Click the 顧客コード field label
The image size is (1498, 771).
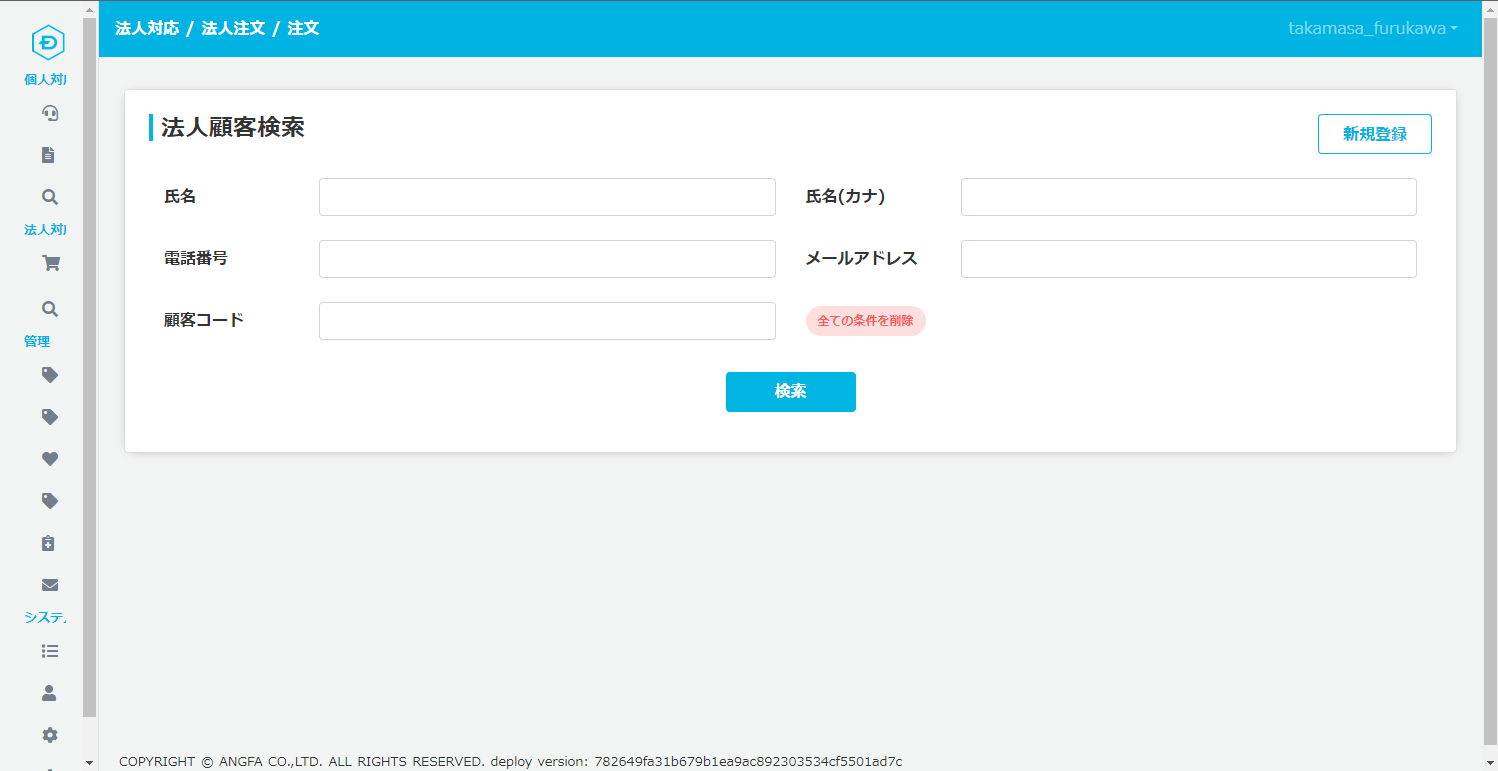[204, 320]
